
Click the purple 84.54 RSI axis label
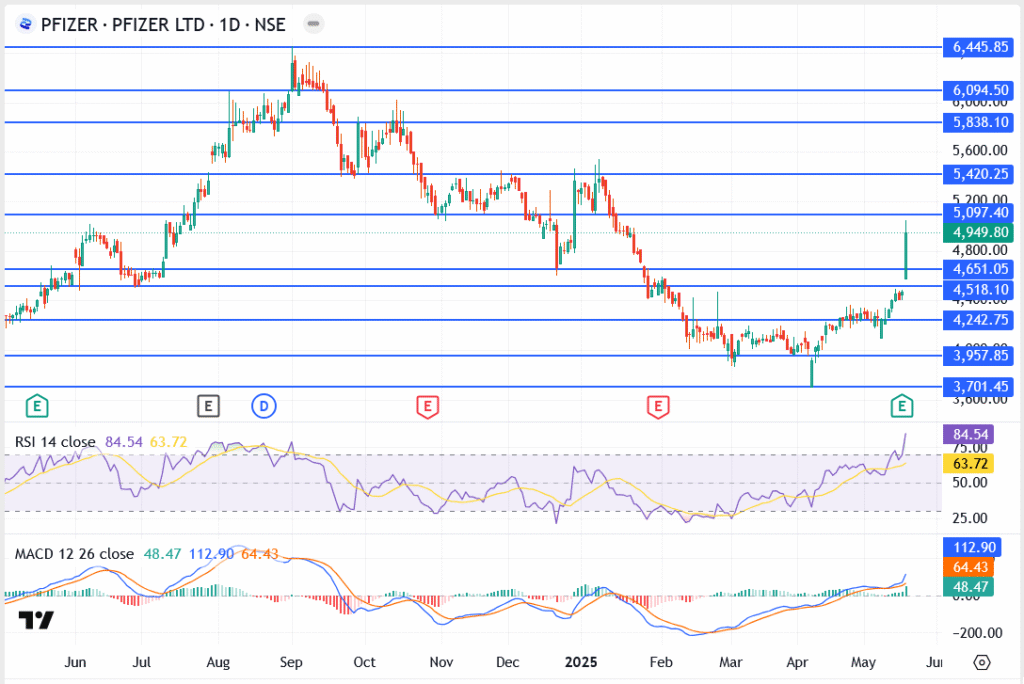click(970, 434)
